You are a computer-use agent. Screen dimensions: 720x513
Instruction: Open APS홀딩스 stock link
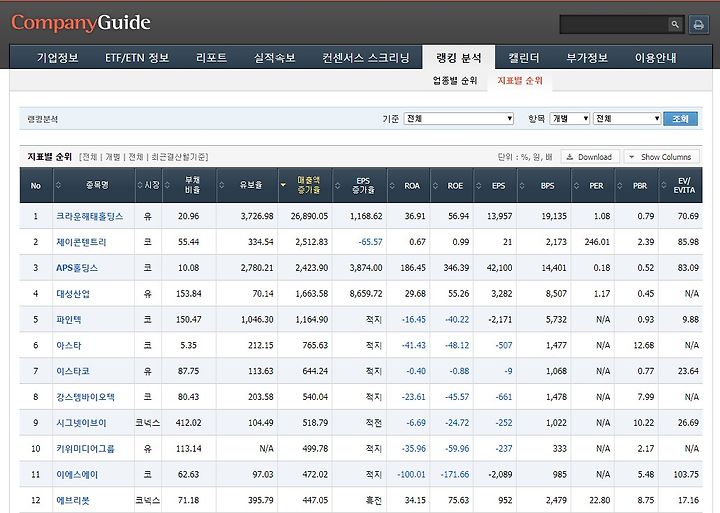[77, 268]
